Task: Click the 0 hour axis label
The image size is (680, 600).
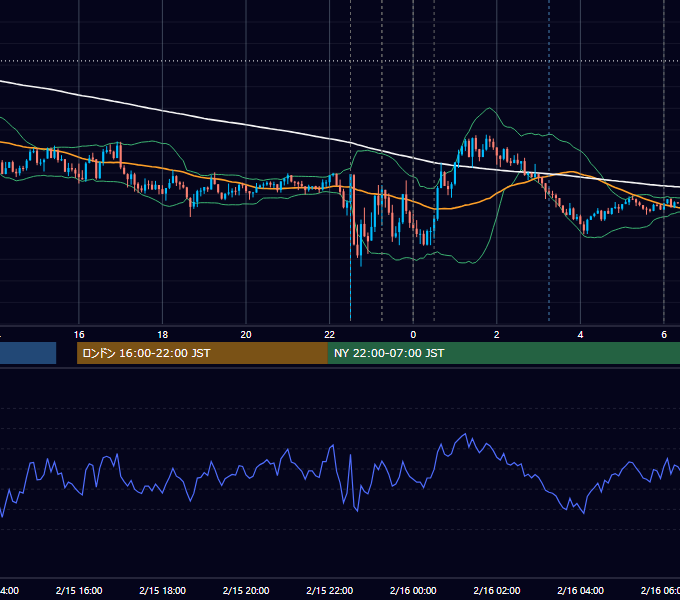Action: tap(413, 335)
